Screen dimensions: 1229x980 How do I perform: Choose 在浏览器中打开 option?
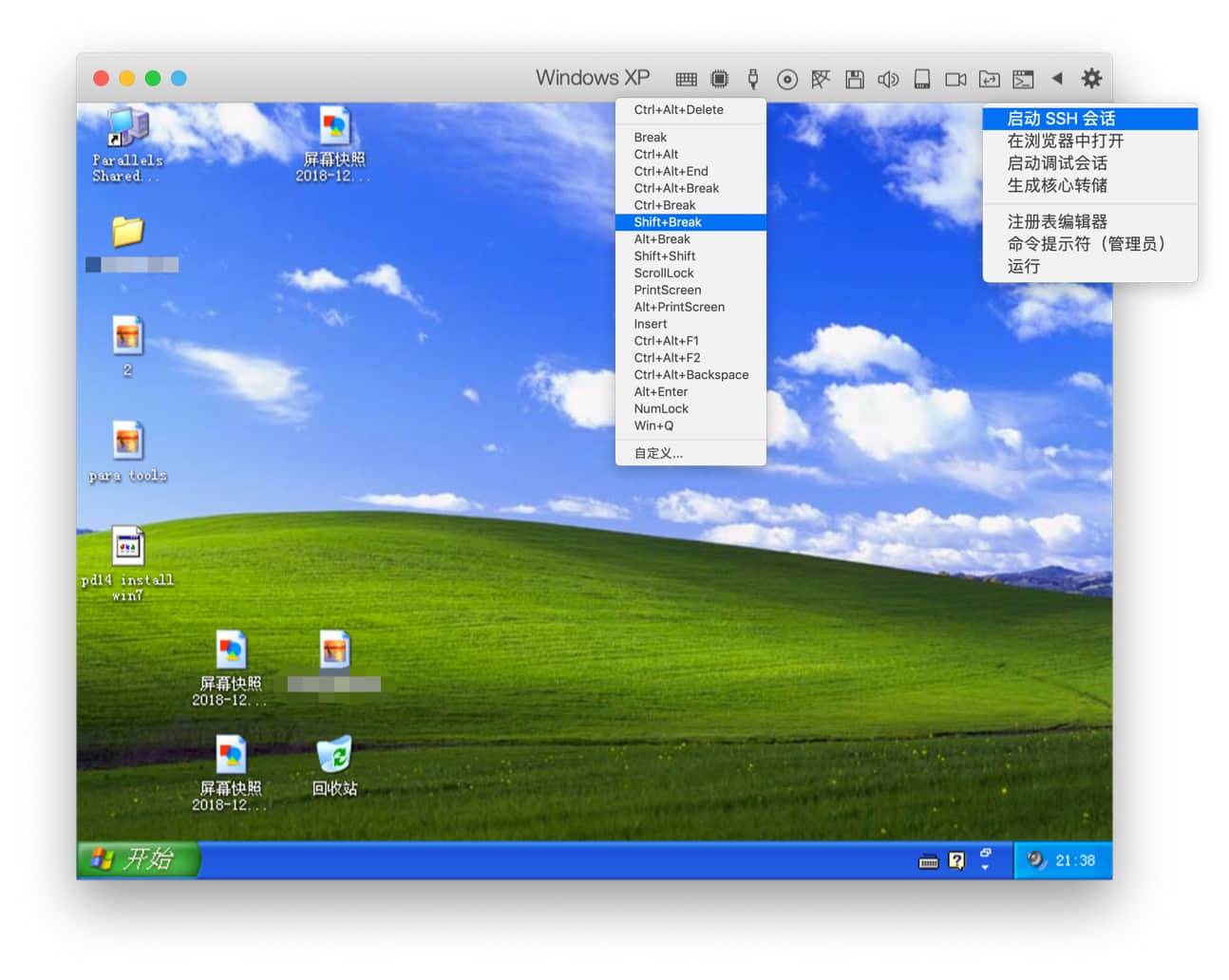pyautogui.click(x=1089, y=141)
